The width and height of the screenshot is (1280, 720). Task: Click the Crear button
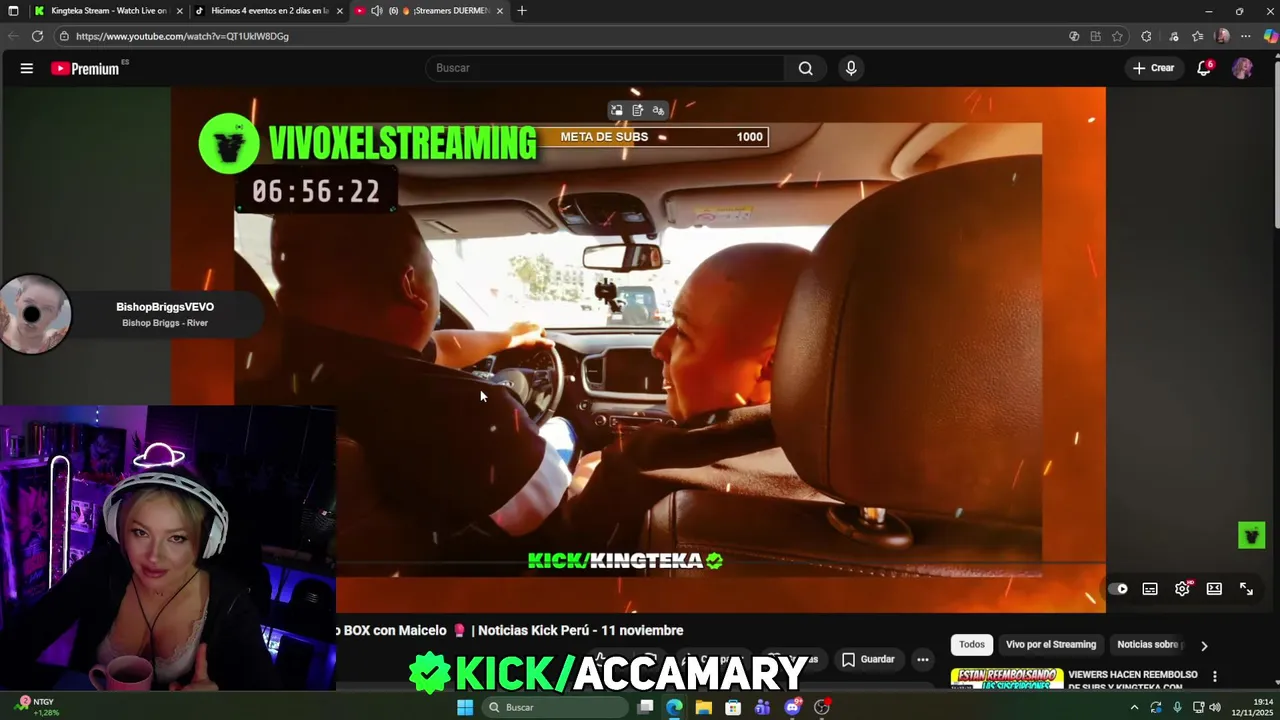1153,68
